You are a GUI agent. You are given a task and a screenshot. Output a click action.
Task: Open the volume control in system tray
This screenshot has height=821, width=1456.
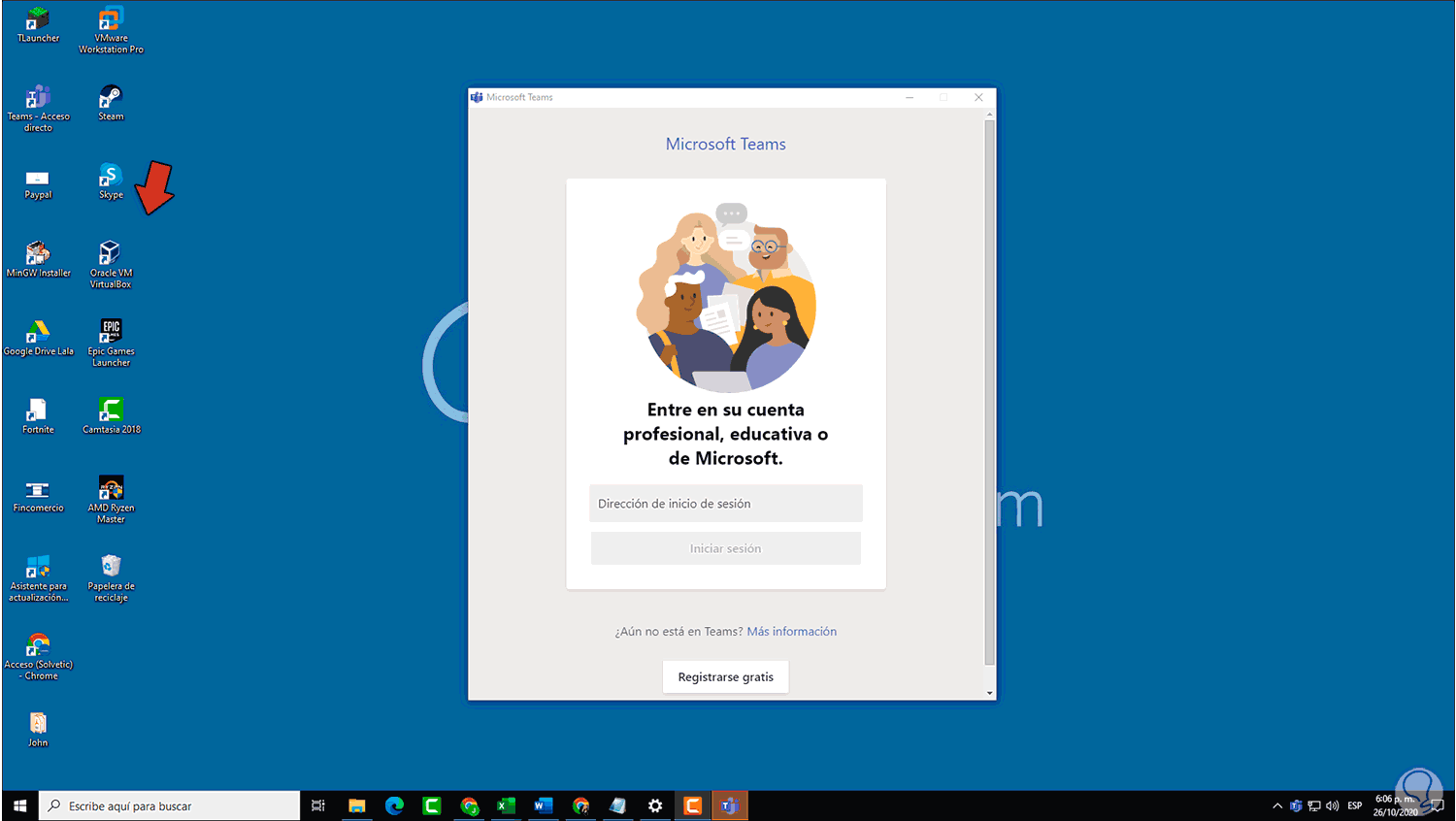pyautogui.click(x=1332, y=805)
